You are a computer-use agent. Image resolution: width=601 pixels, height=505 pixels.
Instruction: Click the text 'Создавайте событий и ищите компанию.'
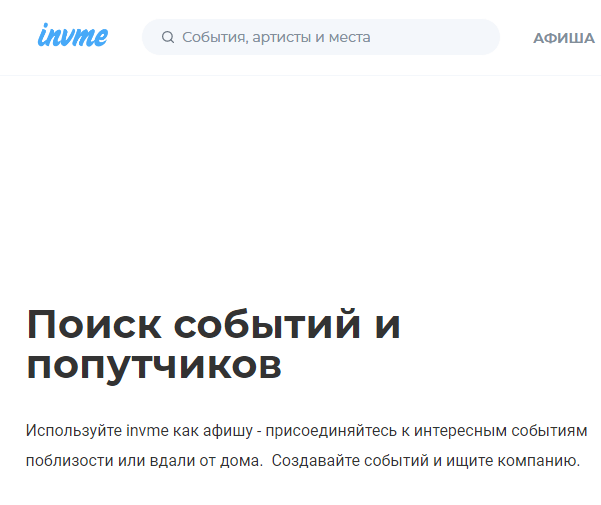click(x=426, y=461)
